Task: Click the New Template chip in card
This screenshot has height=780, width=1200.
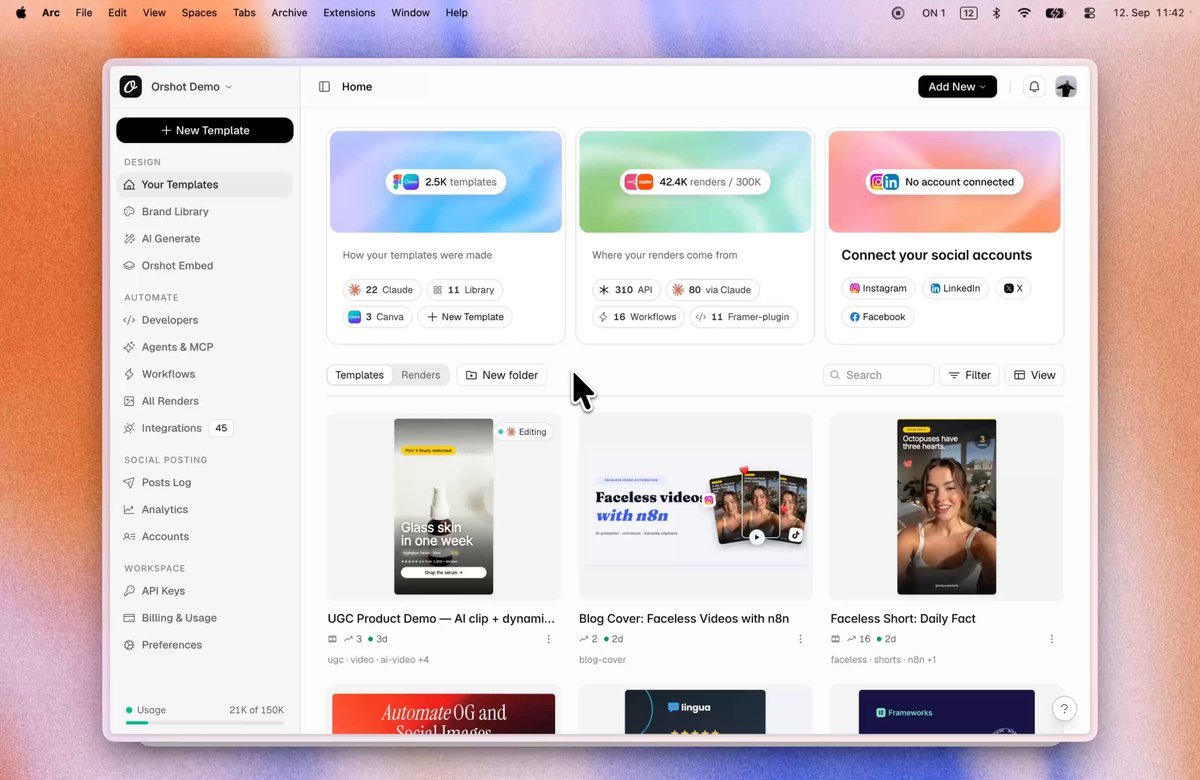Action: coord(465,317)
